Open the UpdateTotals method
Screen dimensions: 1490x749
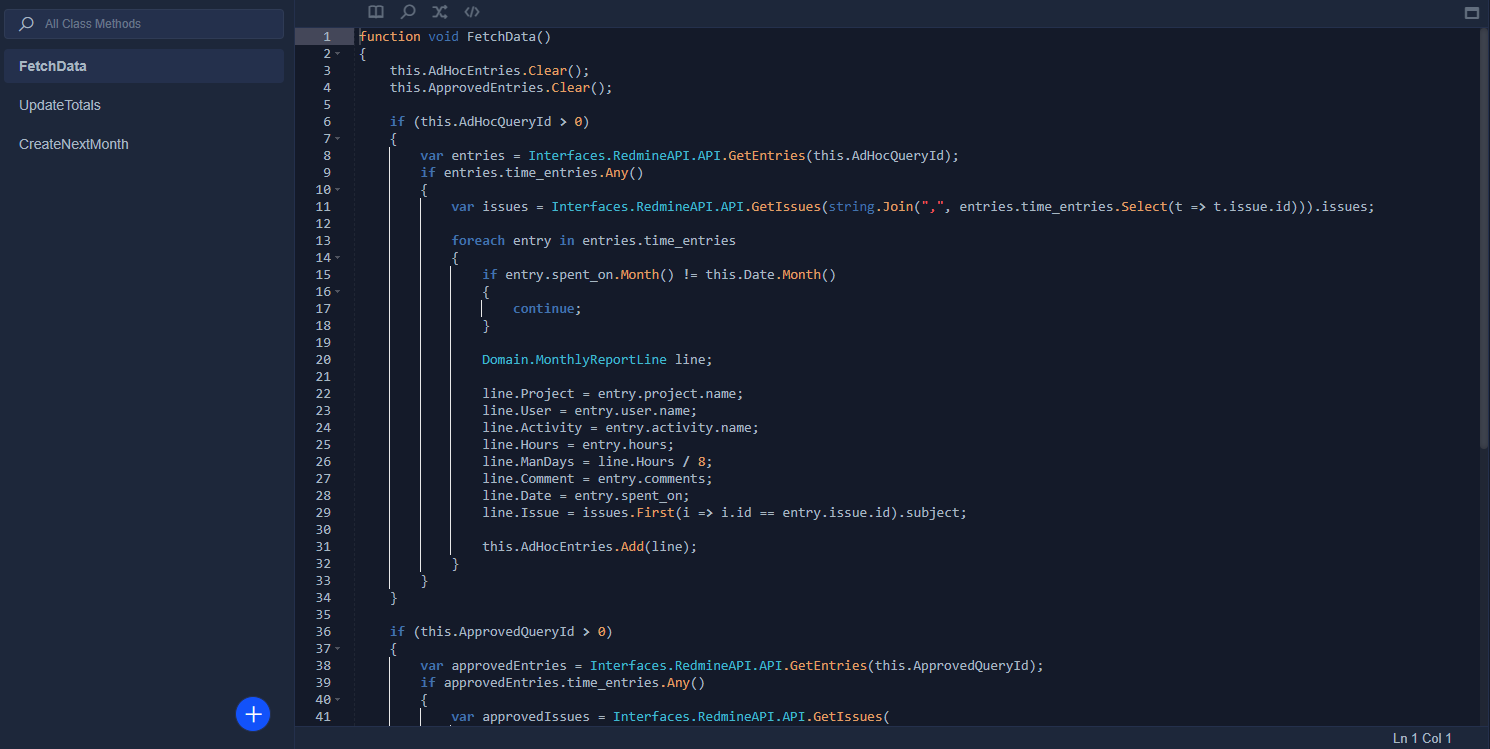point(60,105)
